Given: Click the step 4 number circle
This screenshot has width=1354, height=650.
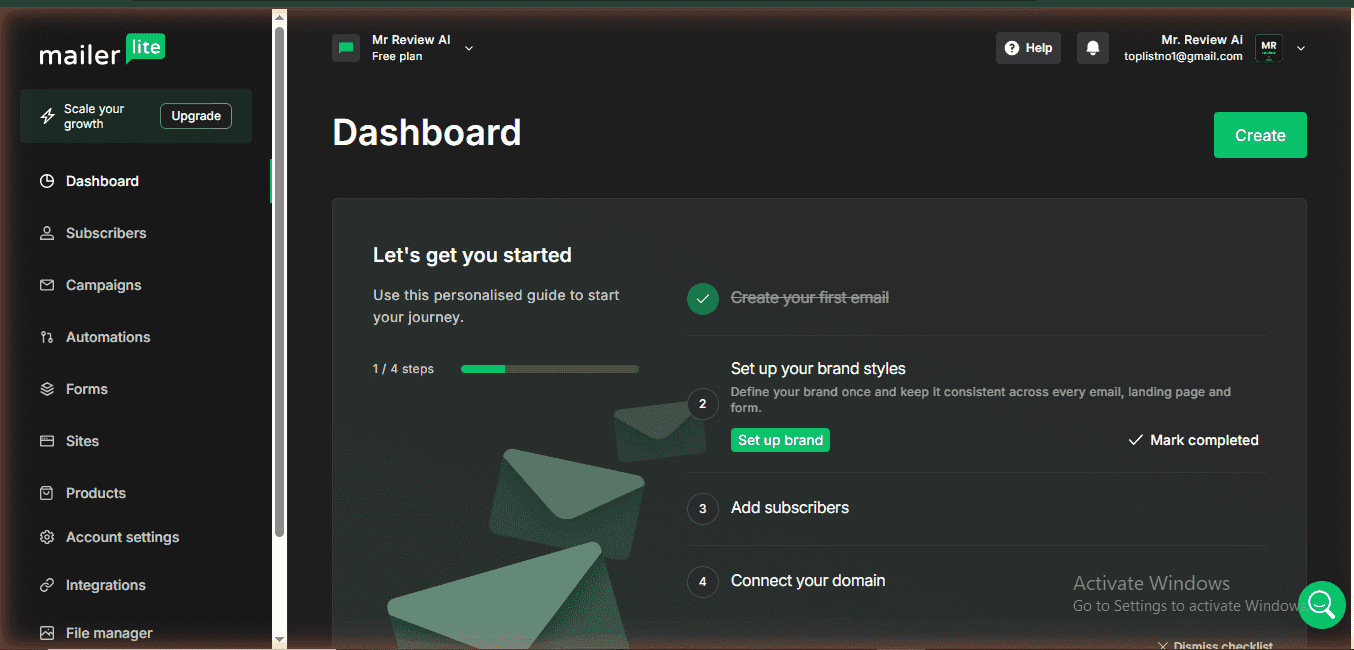Looking at the screenshot, I should point(703,581).
